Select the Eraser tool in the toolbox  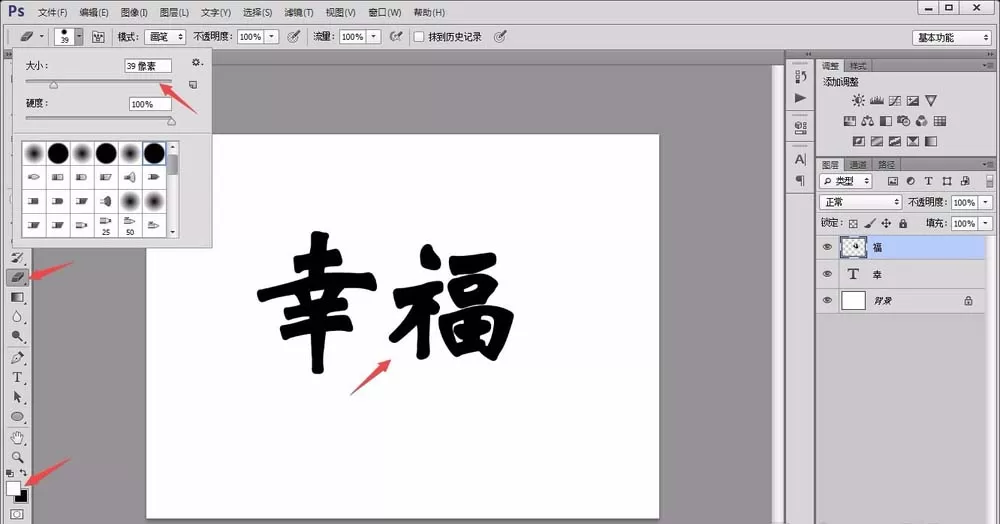[17, 277]
